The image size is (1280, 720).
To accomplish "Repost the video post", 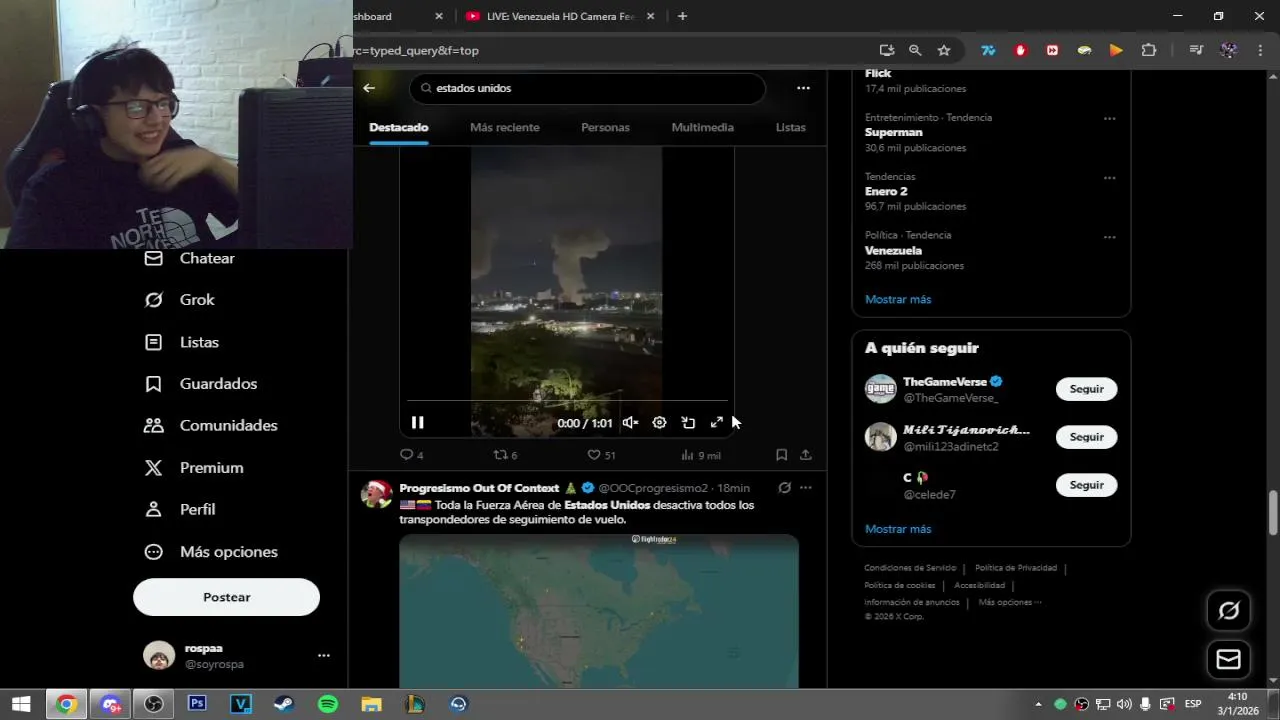I will [x=505, y=455].
